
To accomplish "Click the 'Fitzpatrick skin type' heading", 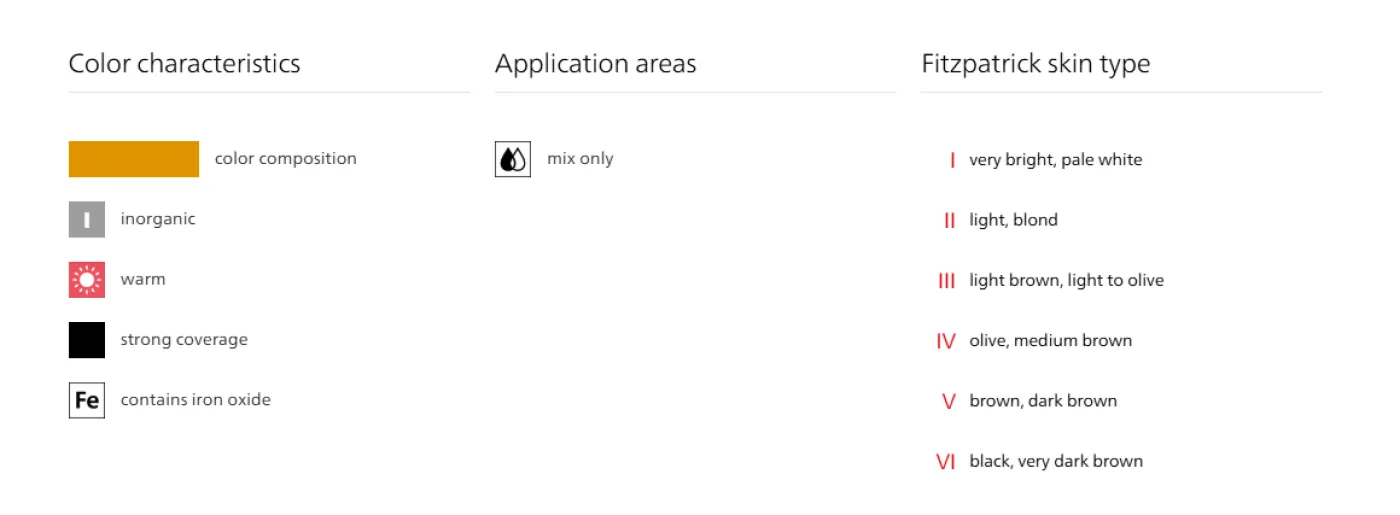I will click(x=1035, y=64).
